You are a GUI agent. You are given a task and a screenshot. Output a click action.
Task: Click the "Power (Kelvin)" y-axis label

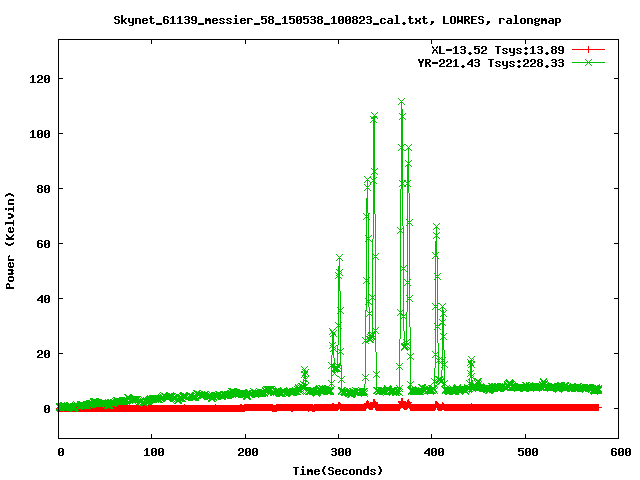(11, 240)
